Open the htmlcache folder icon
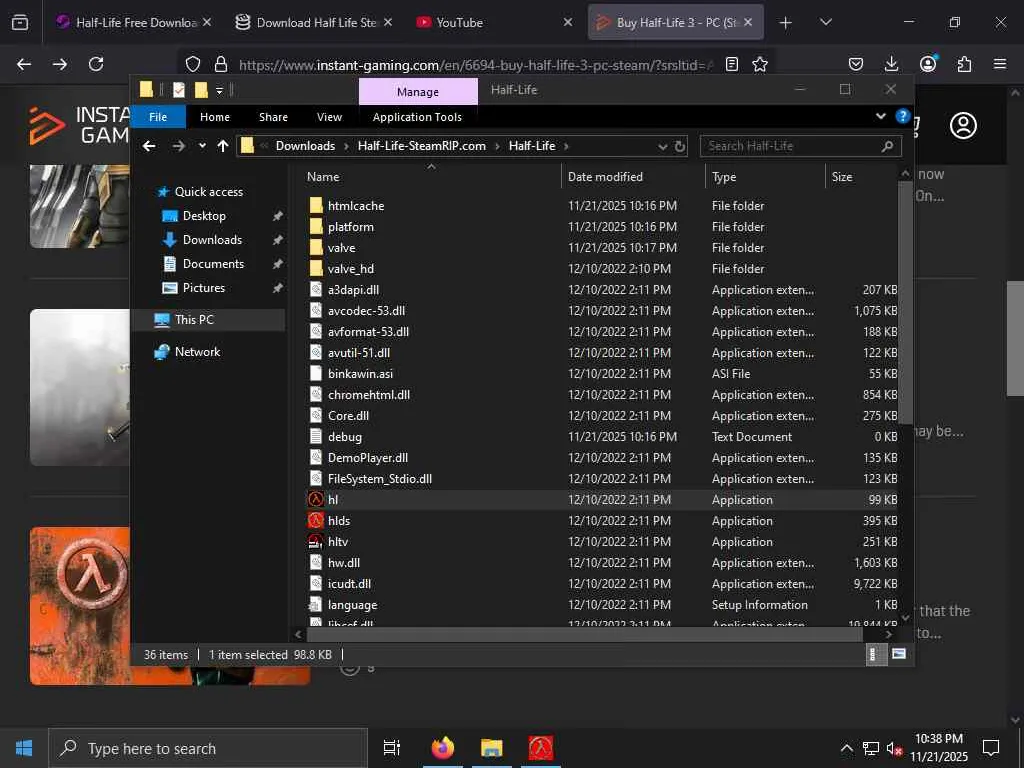This screenshot has width=1024, height=768. pyautogui.click(x=316, y=206)
